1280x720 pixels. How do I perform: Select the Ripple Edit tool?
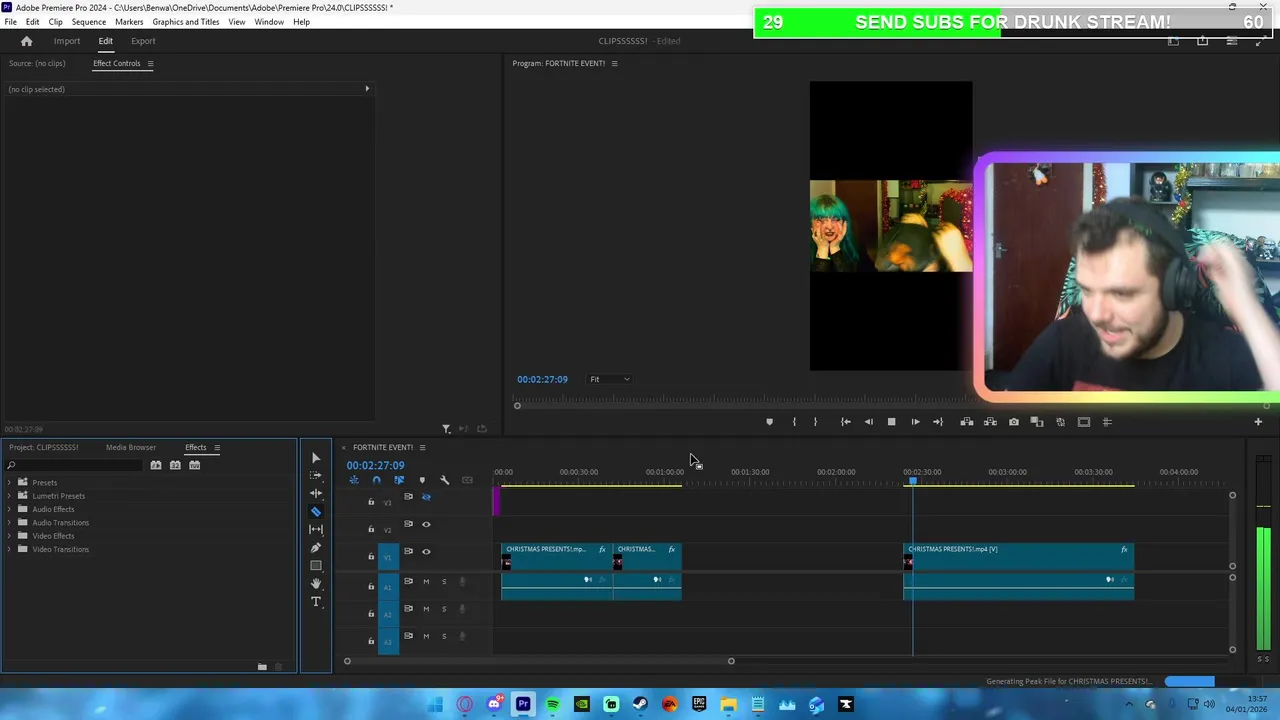(x=316, y=494)
